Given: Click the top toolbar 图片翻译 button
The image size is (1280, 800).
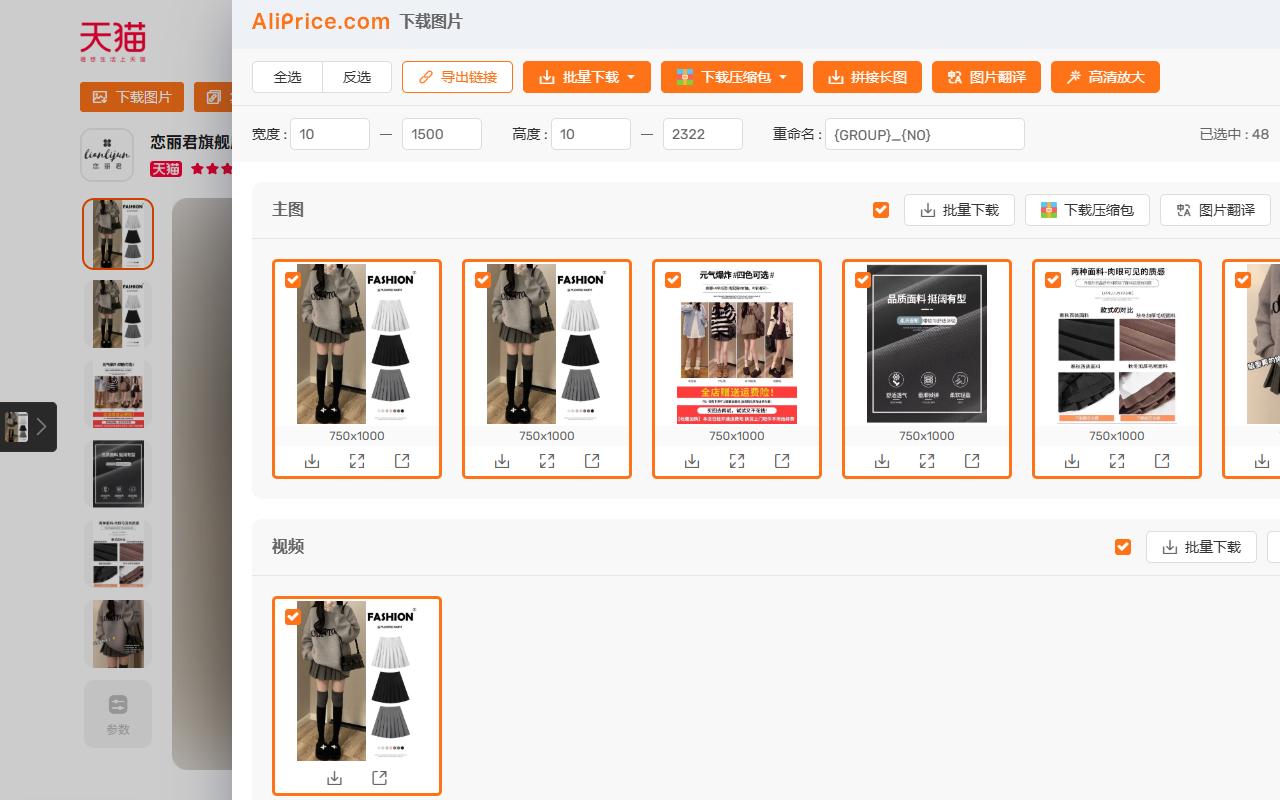Looking at the screenshot, I should point(986,77).
